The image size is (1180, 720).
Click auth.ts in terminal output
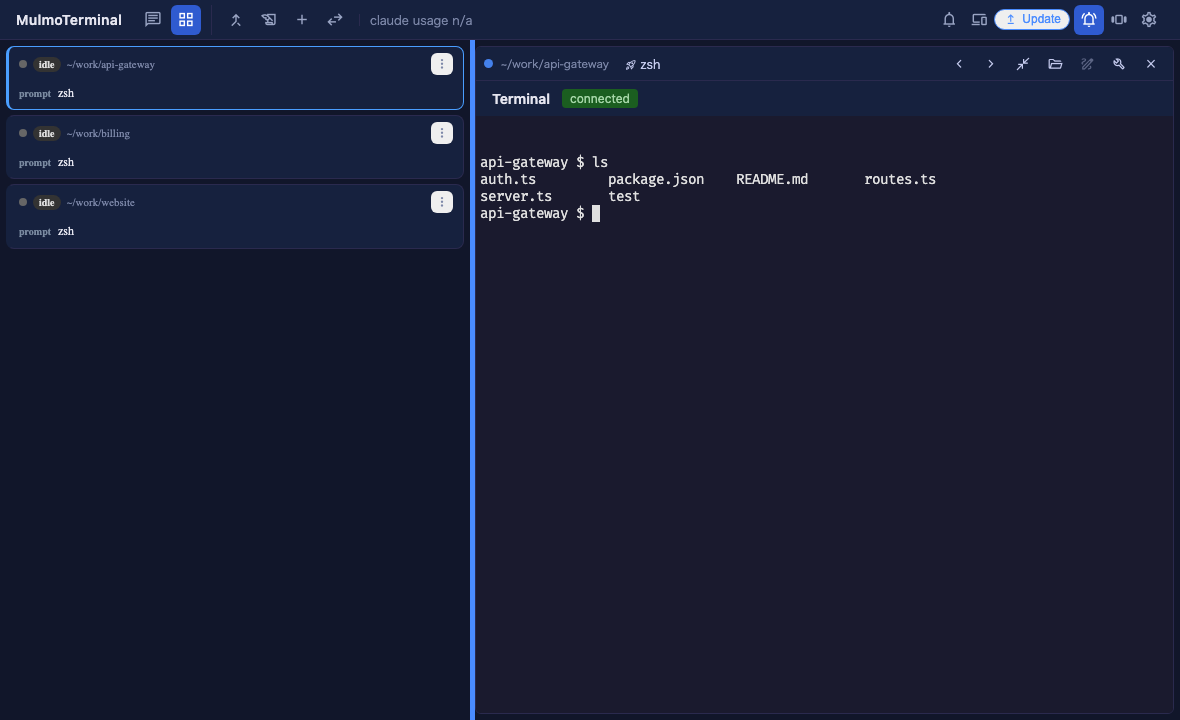(508, 179)
